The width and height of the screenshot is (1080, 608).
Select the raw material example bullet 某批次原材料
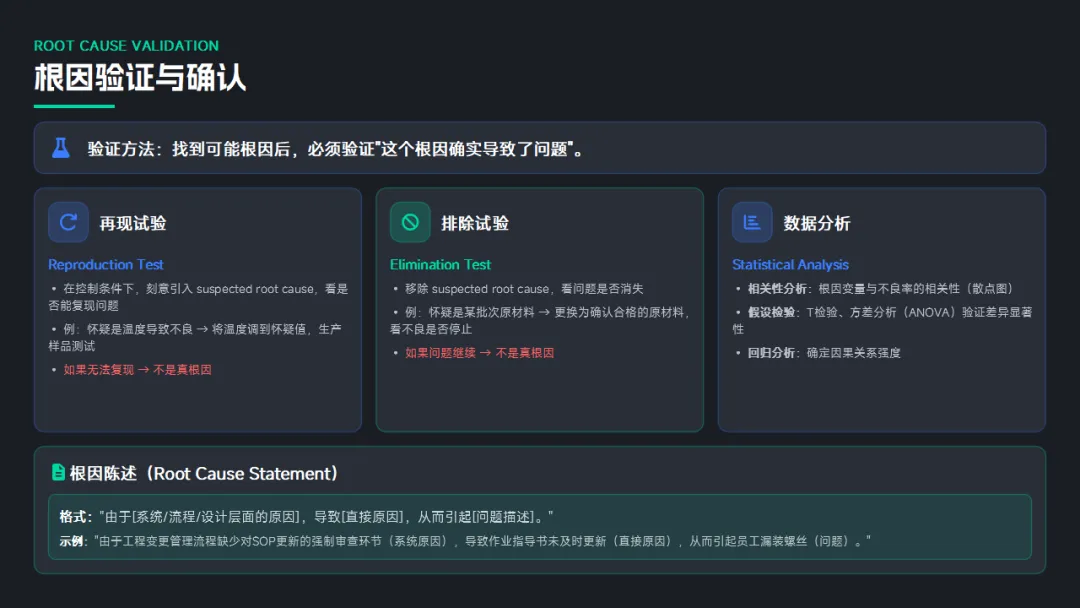point(541,320)
